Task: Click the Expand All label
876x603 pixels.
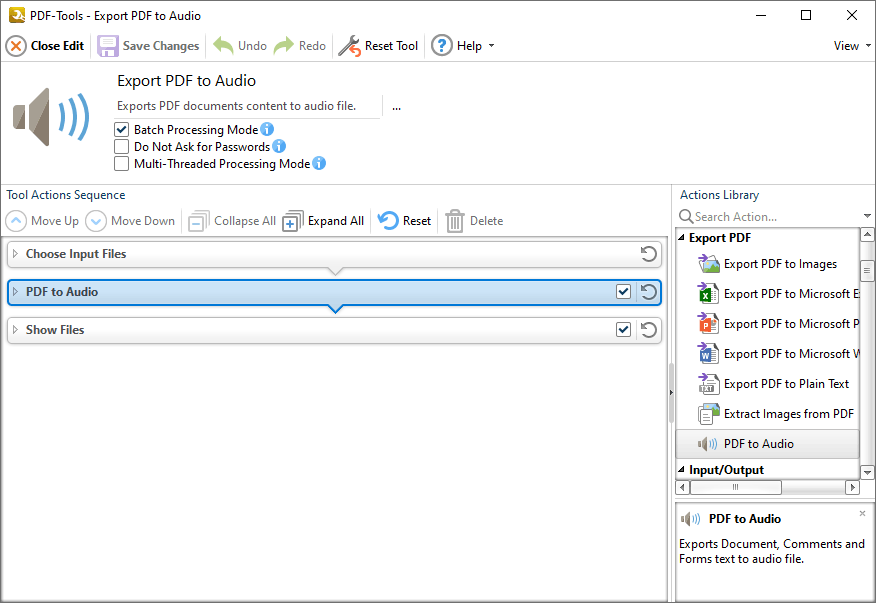Action: coord(336,221)
